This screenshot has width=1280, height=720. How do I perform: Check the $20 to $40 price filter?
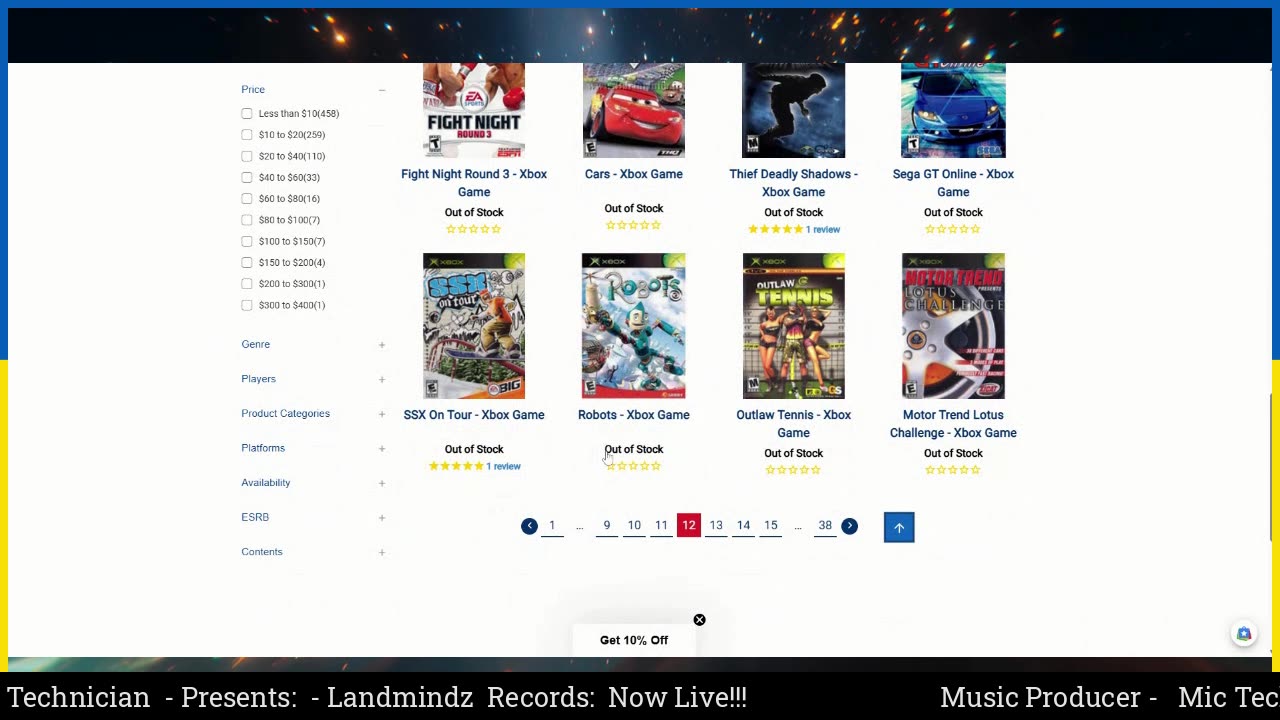tap(247, 156)
